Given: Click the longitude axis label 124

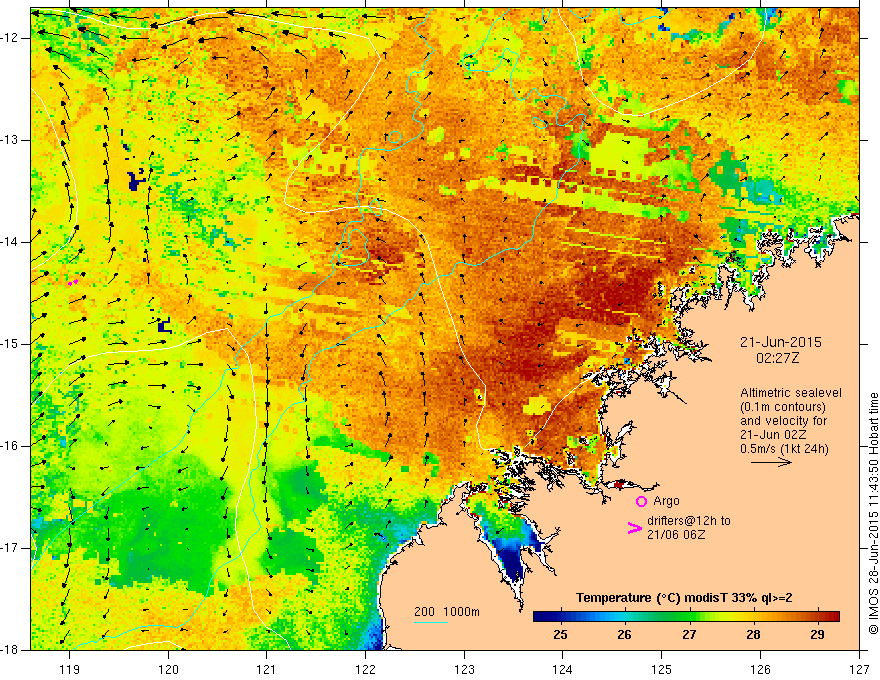Looking at the screenshot, I should pos(563,669).
